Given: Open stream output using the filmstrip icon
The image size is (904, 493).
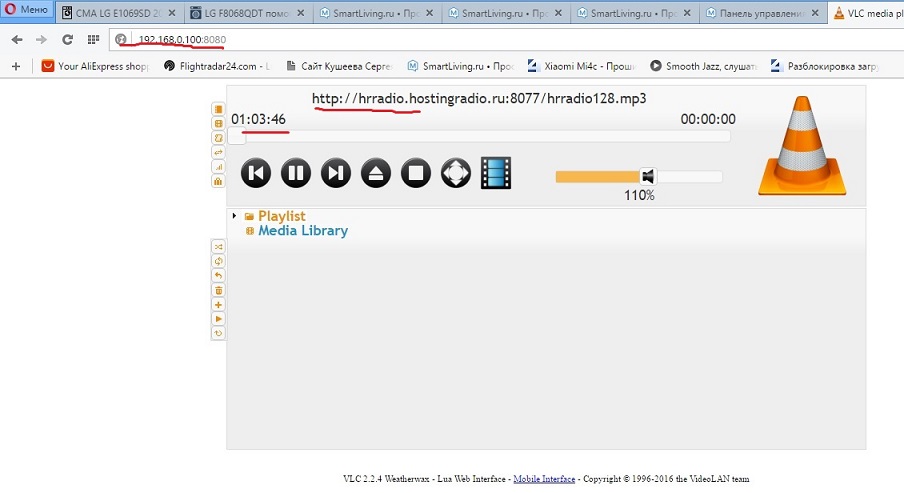Looking at the screenshot, I should click(x=496, y=173).
